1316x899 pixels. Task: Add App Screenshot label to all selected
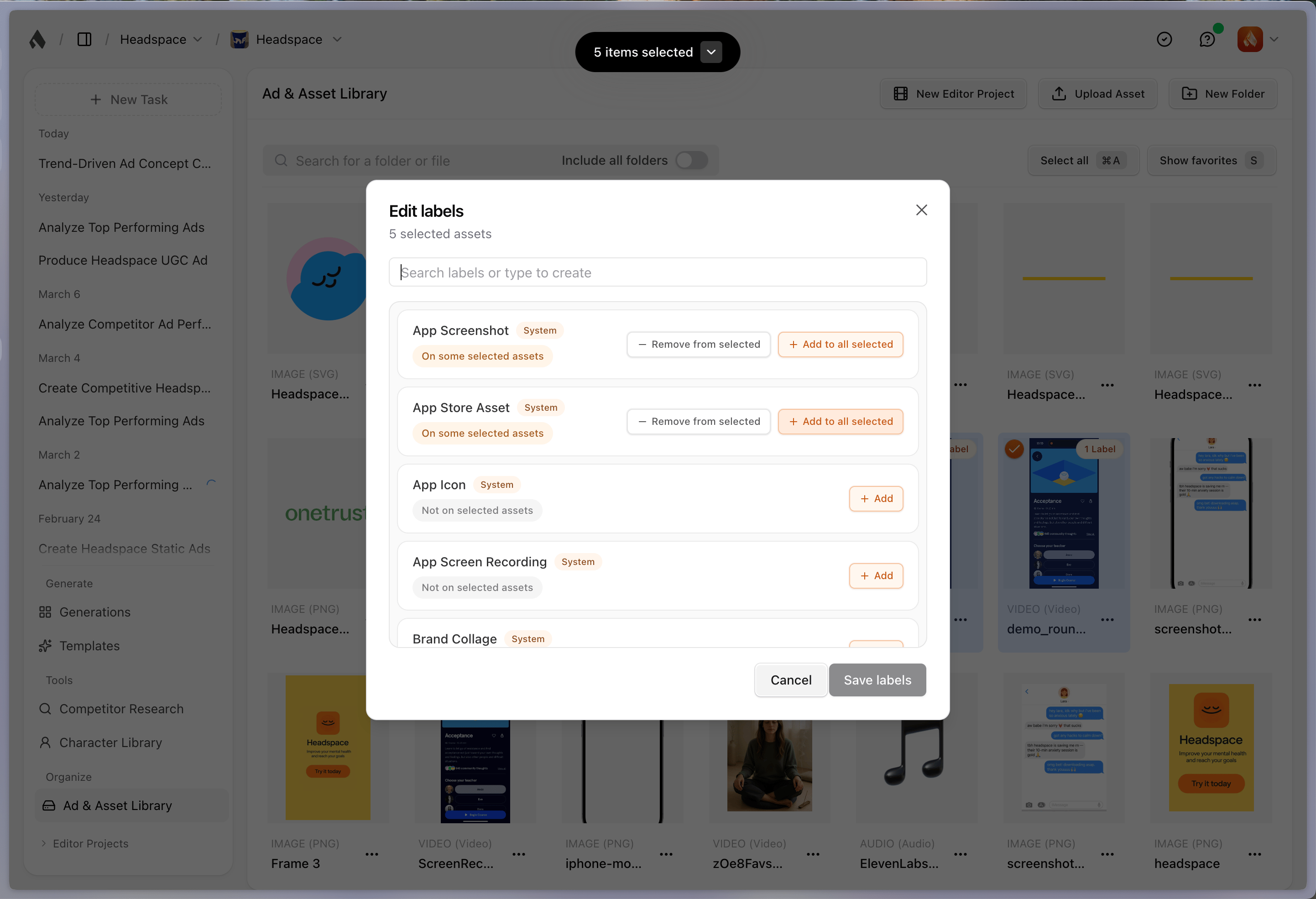point(841,344)
